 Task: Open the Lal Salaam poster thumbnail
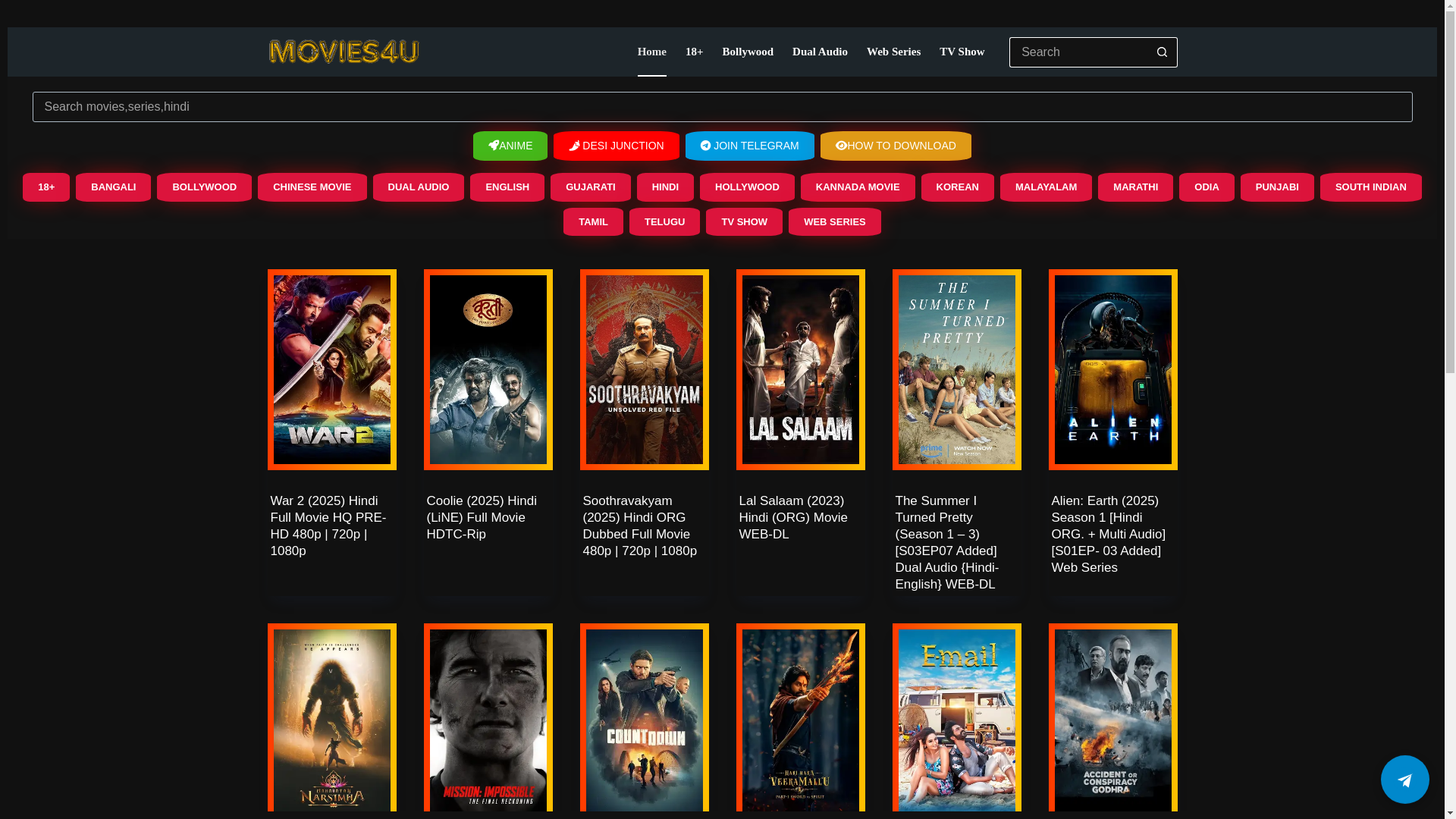click(x=801, y=369)
